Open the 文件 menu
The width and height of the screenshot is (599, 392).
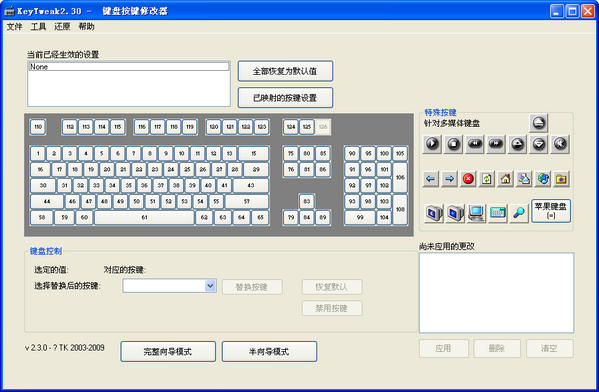pyautogui.click(x=15, y=26)
